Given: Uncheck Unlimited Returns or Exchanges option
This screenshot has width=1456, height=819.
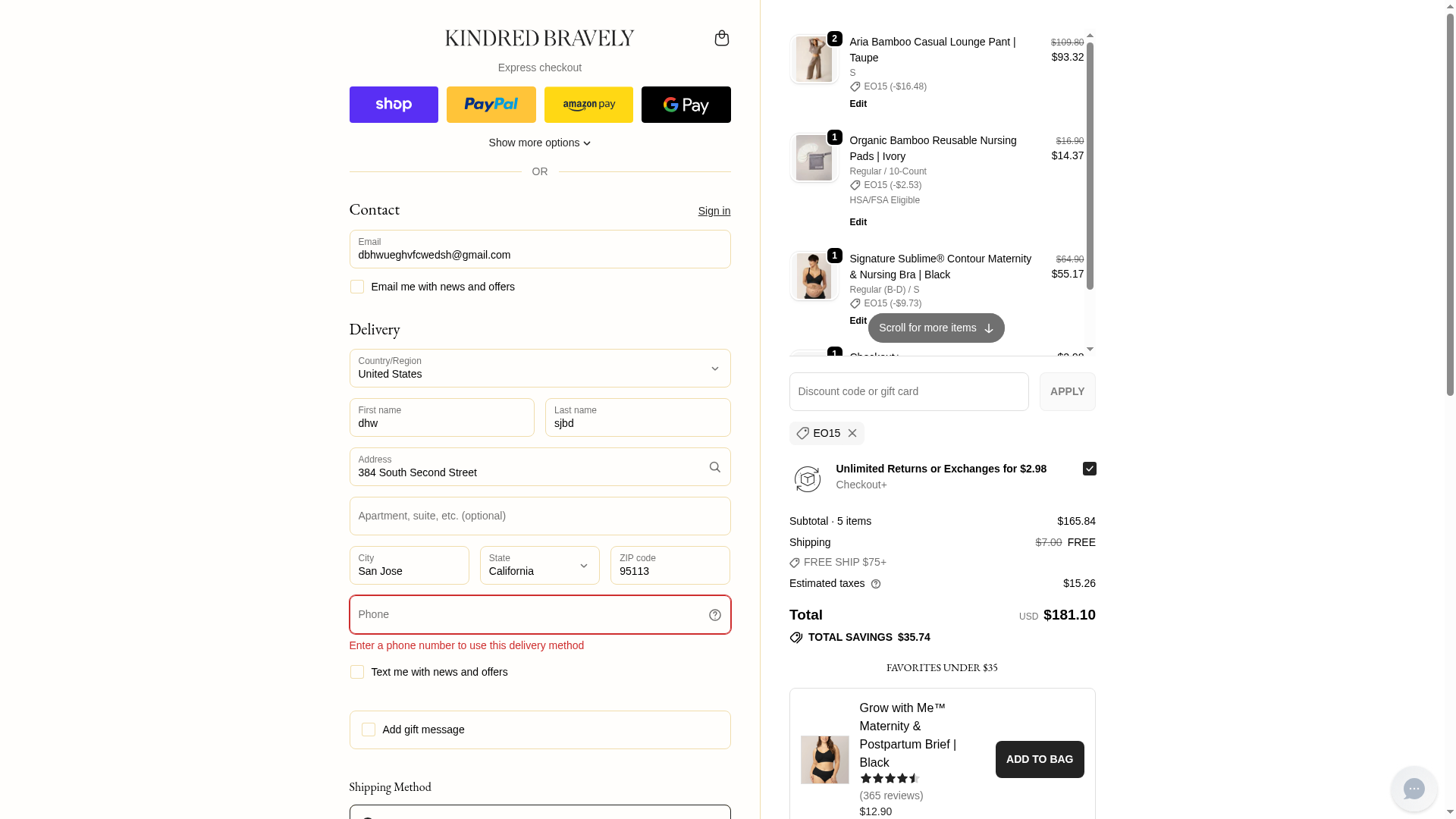Looking at the screenshot, I should pyautogui.click(x=1089, y=469).
